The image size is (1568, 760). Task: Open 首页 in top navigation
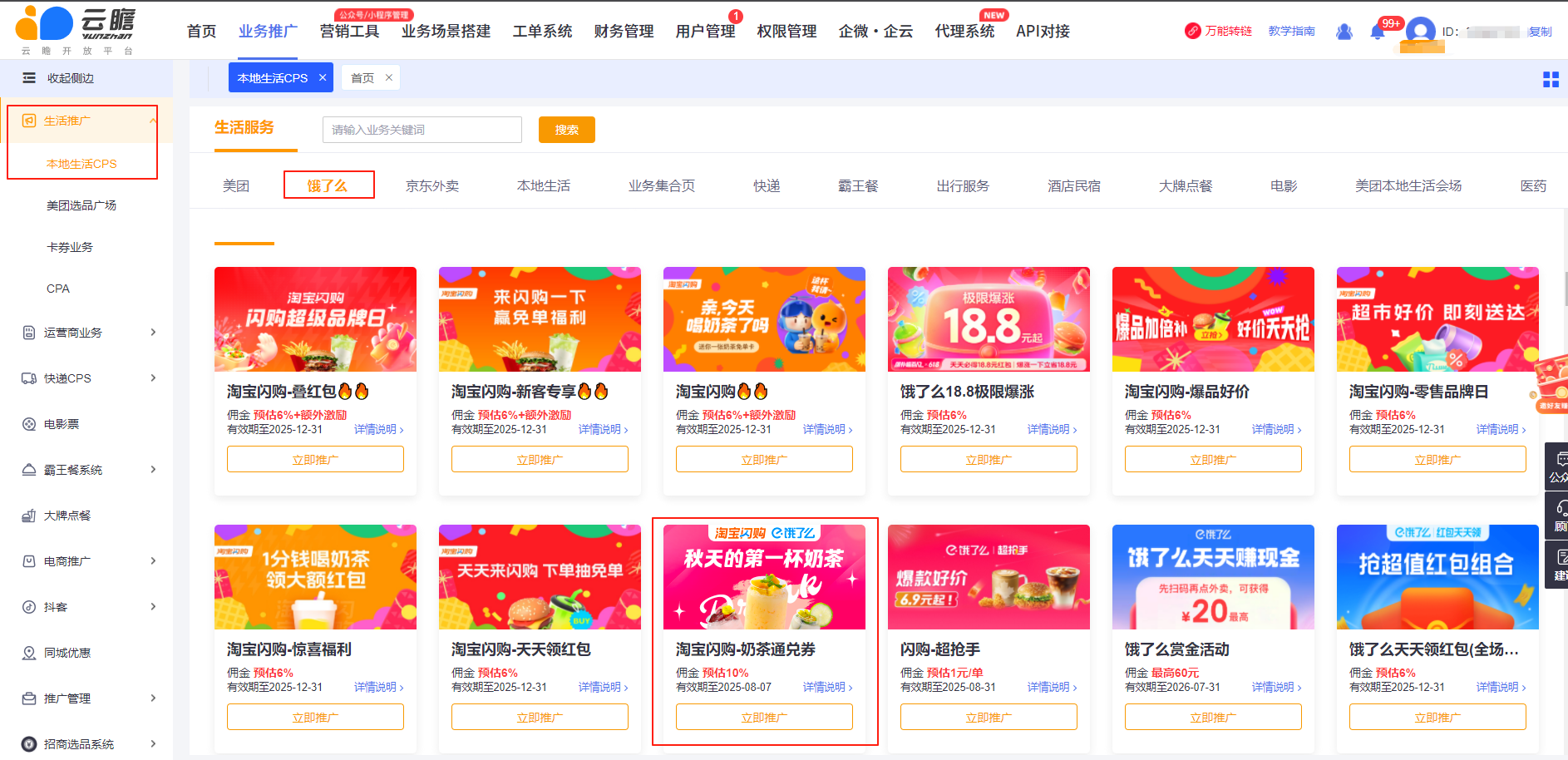pyautogui.click(x=201, y=32)
